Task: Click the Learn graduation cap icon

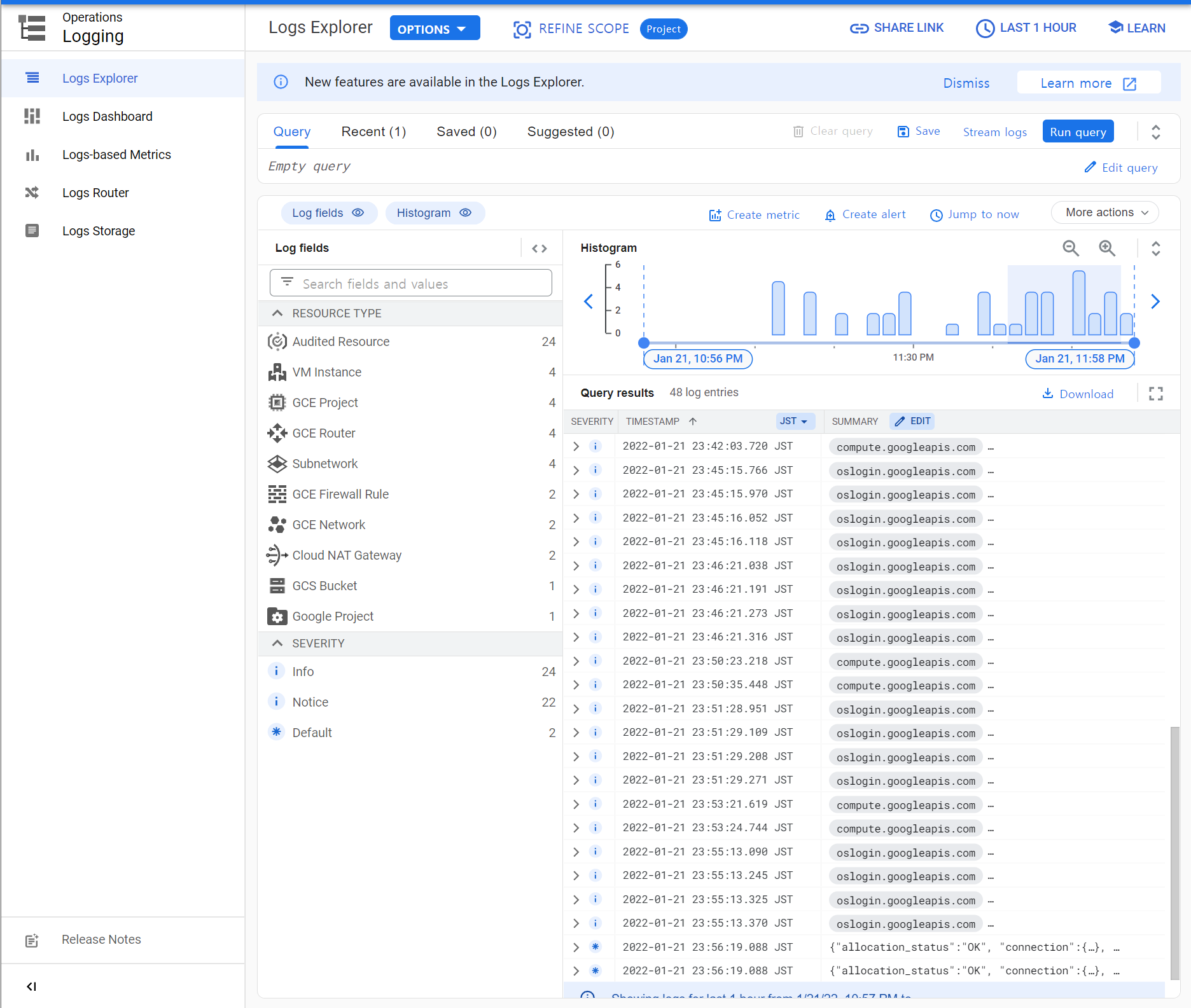Action: [1116, 27]
